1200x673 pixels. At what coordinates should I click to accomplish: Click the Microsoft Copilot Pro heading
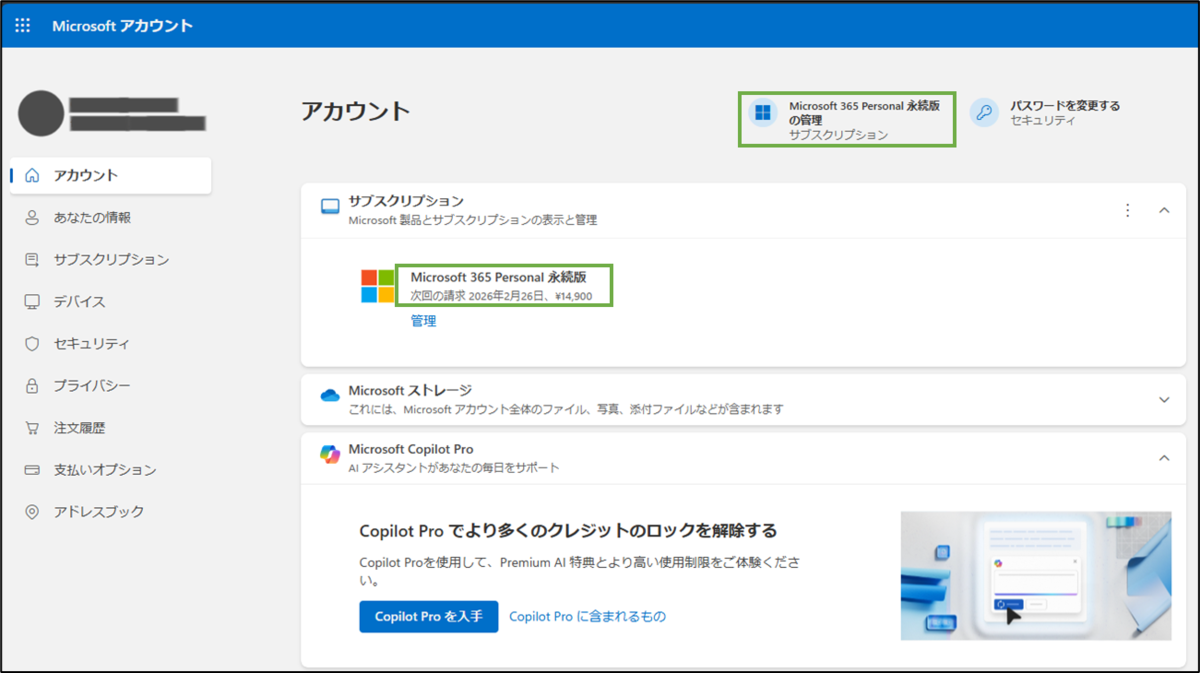411,449
